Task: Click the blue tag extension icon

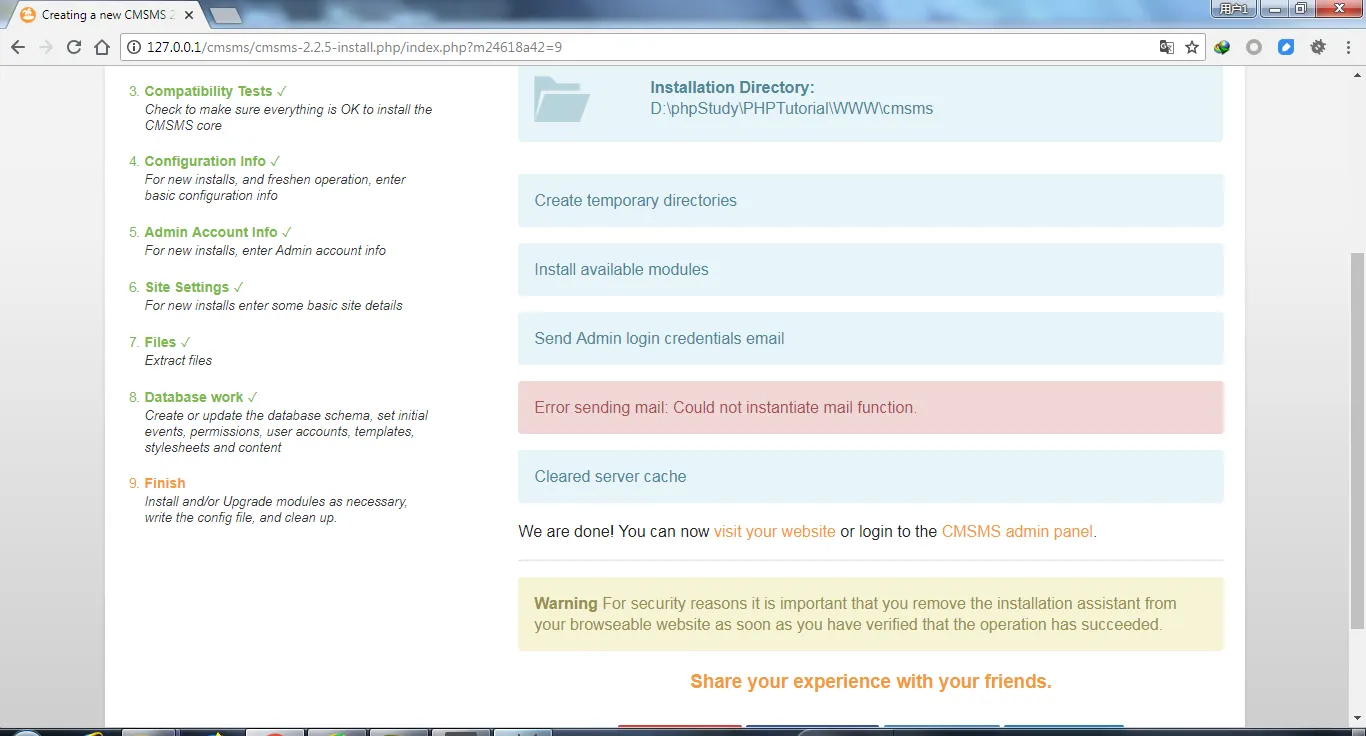Action: (1286, 47)
